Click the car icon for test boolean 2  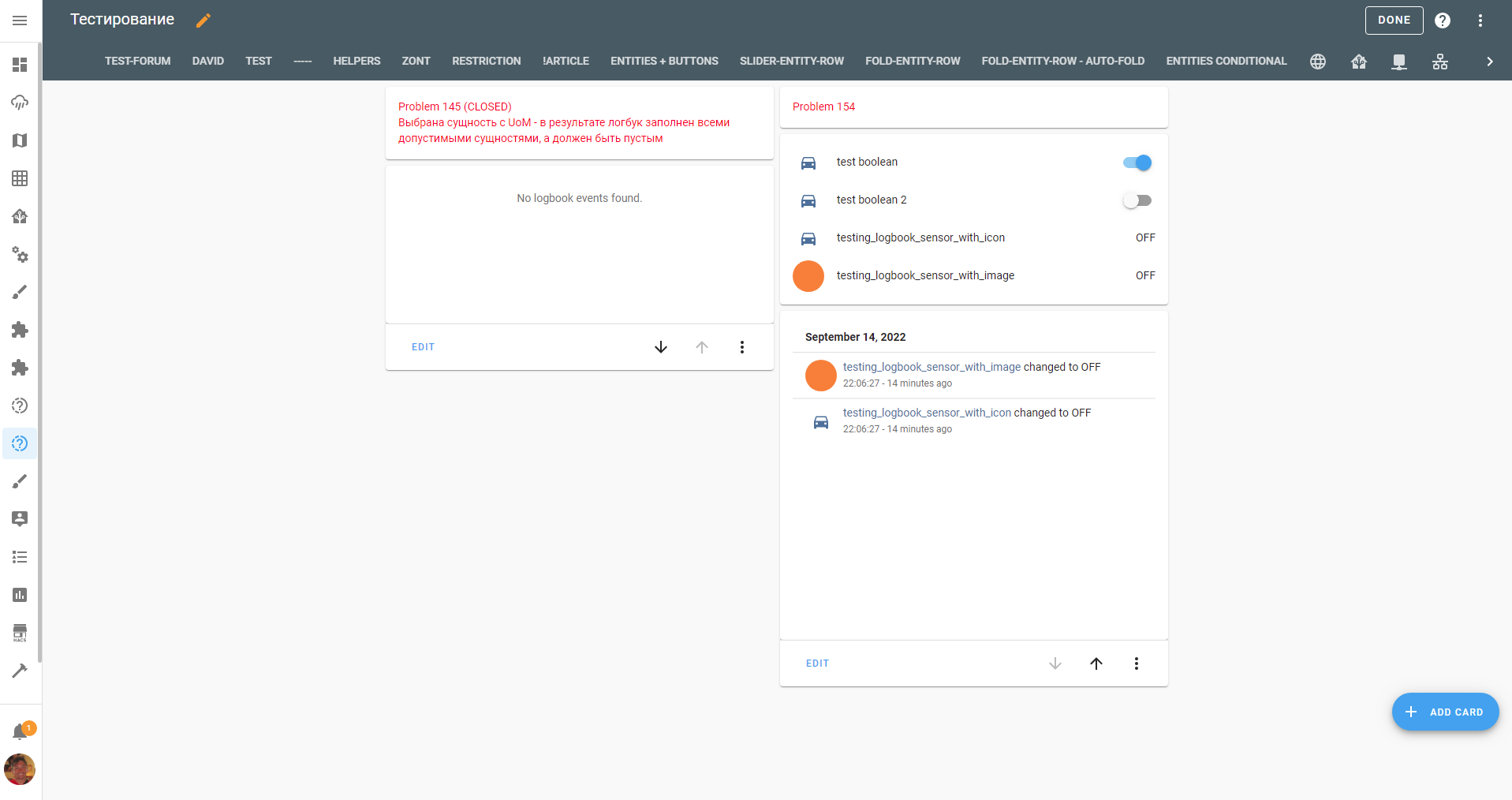808,200
